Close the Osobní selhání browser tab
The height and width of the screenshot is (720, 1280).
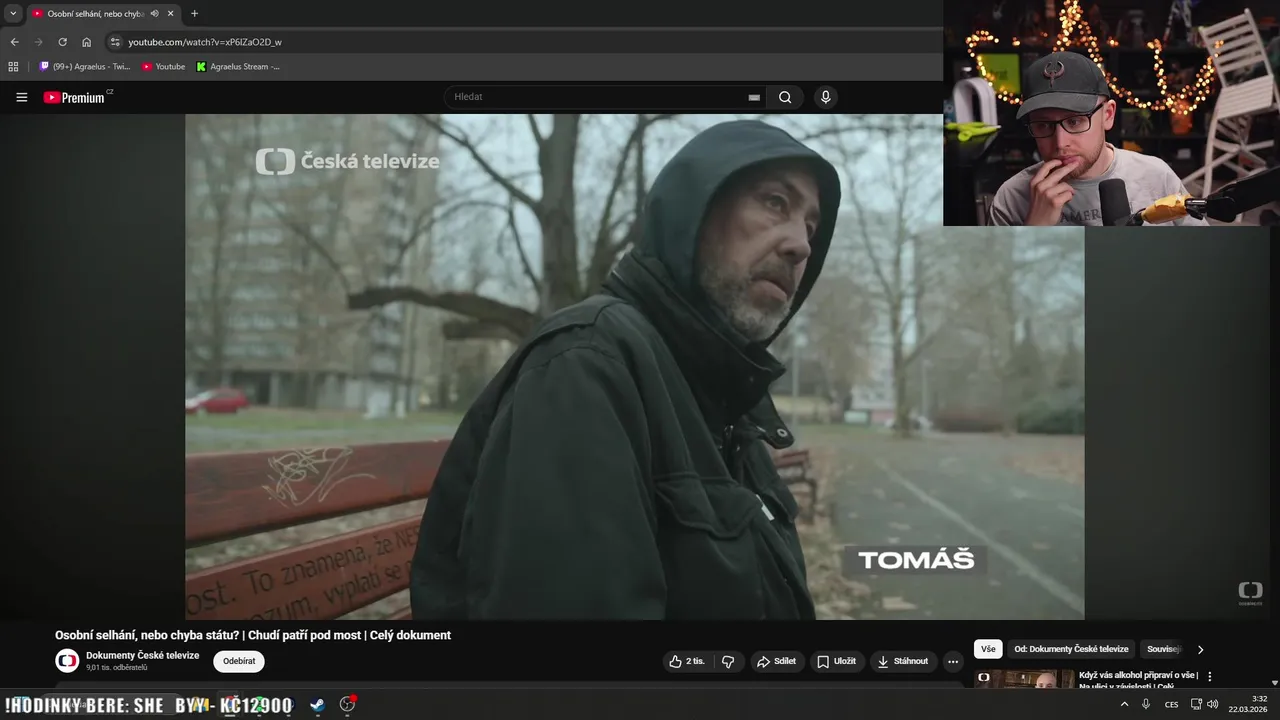pyautogui.click(x=170, y=13)
